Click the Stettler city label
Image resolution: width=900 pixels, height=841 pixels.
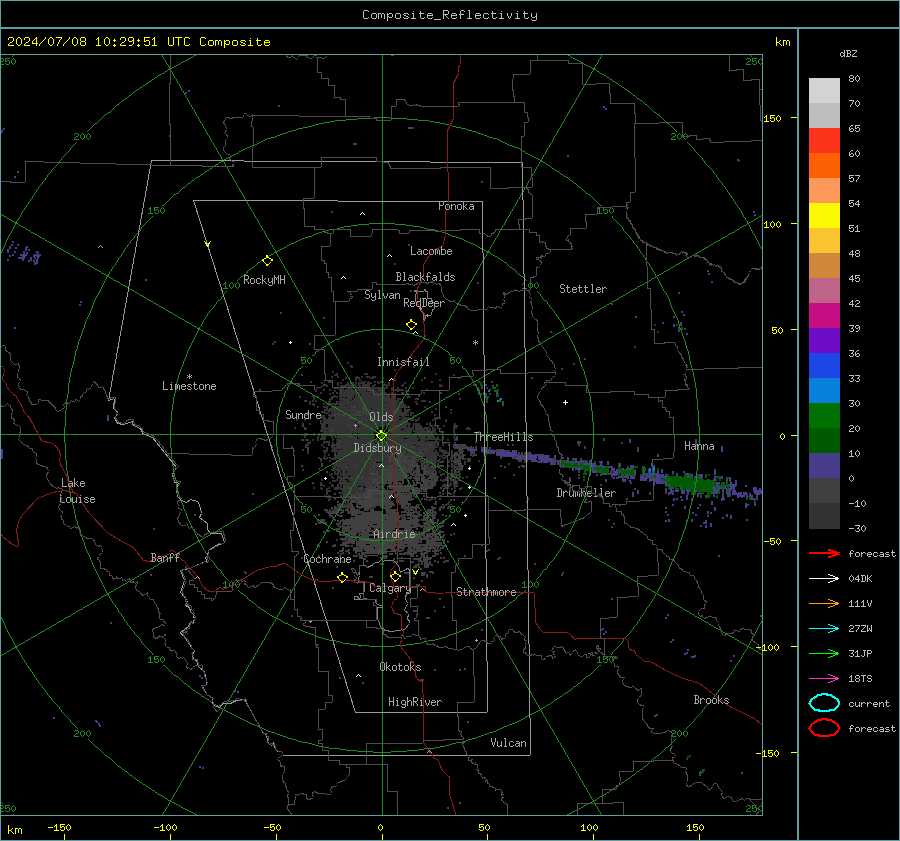pos(583,289)
